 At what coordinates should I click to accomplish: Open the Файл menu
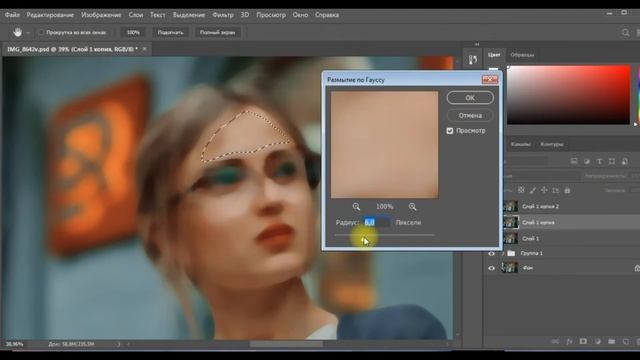[x=12, y=15]
